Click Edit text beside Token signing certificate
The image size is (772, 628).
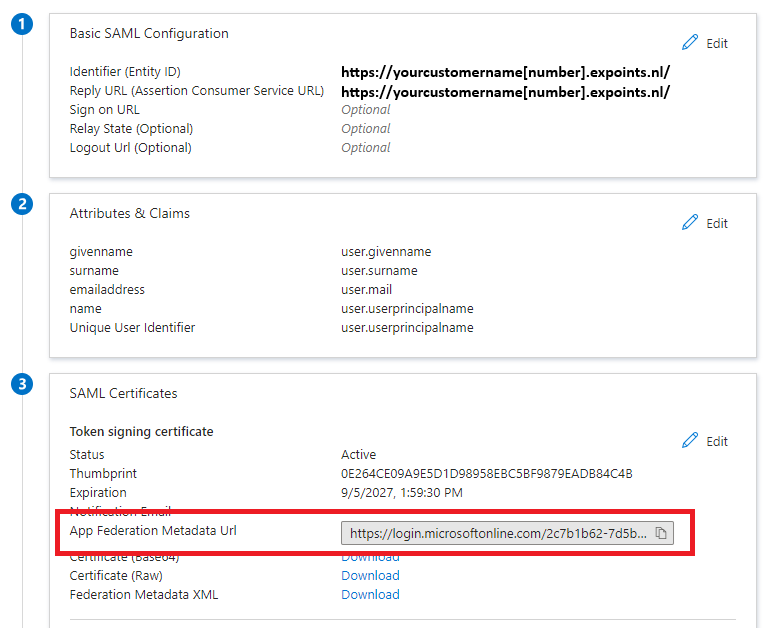(717, 441)
